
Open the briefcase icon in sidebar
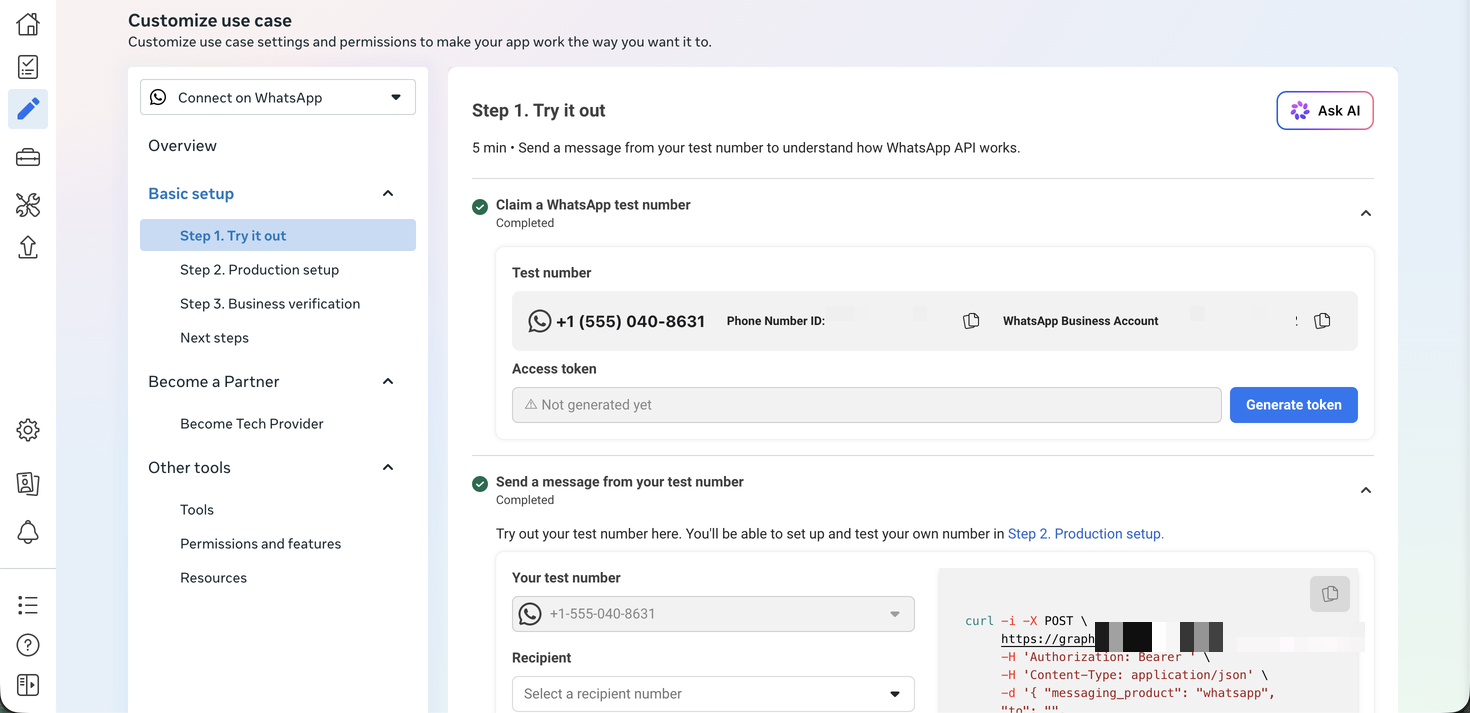point(28,158)
